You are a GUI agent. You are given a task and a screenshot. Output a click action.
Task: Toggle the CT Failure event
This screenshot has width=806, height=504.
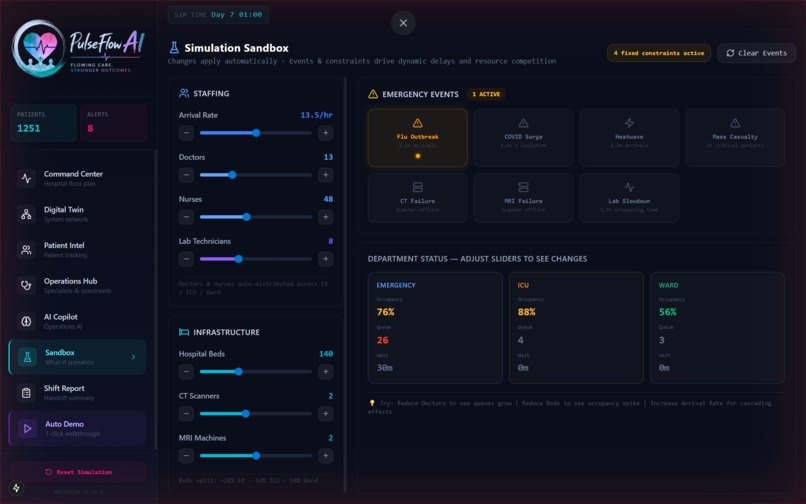point(417,198)
